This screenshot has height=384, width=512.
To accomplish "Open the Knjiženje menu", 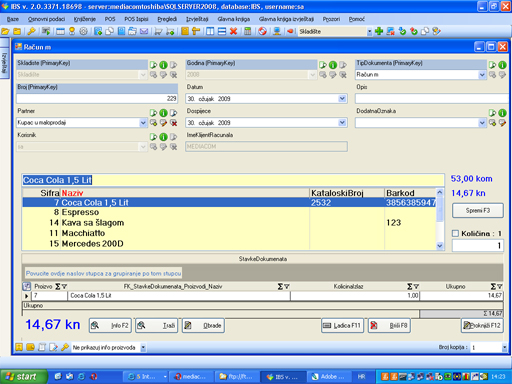I will [x=85, y=19].
